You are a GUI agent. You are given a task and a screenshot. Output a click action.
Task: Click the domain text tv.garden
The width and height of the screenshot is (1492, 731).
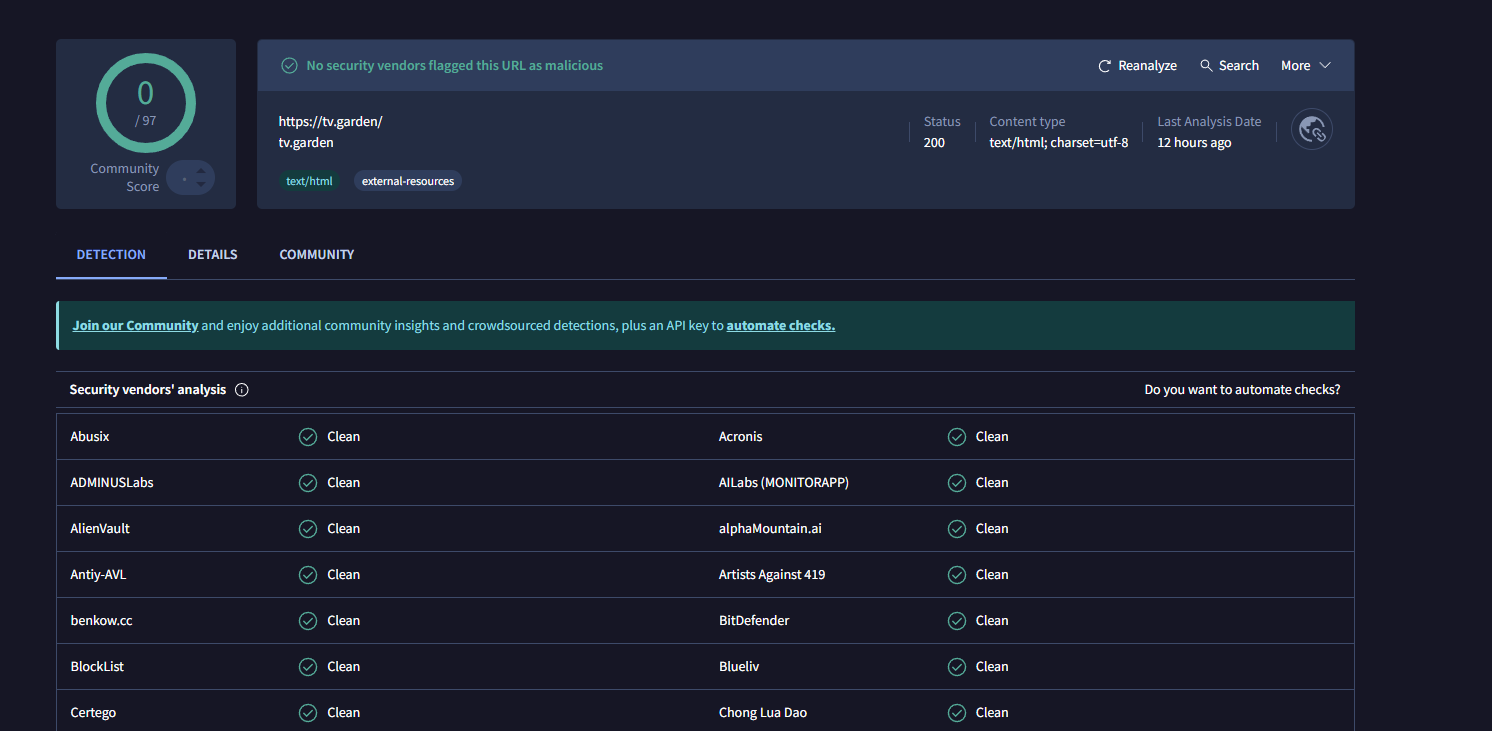click(306, 143)
